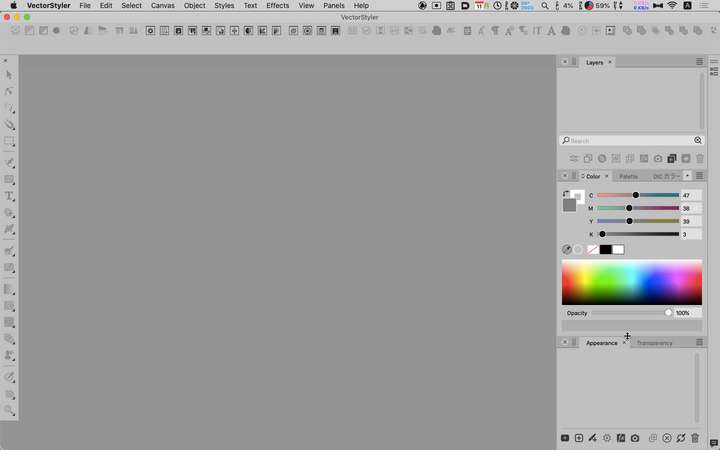Click the small arrow button beside DIC カラー tab
The width and height of the screenshot is (720, 450).
pyautogui.click(x=687, y=176)
